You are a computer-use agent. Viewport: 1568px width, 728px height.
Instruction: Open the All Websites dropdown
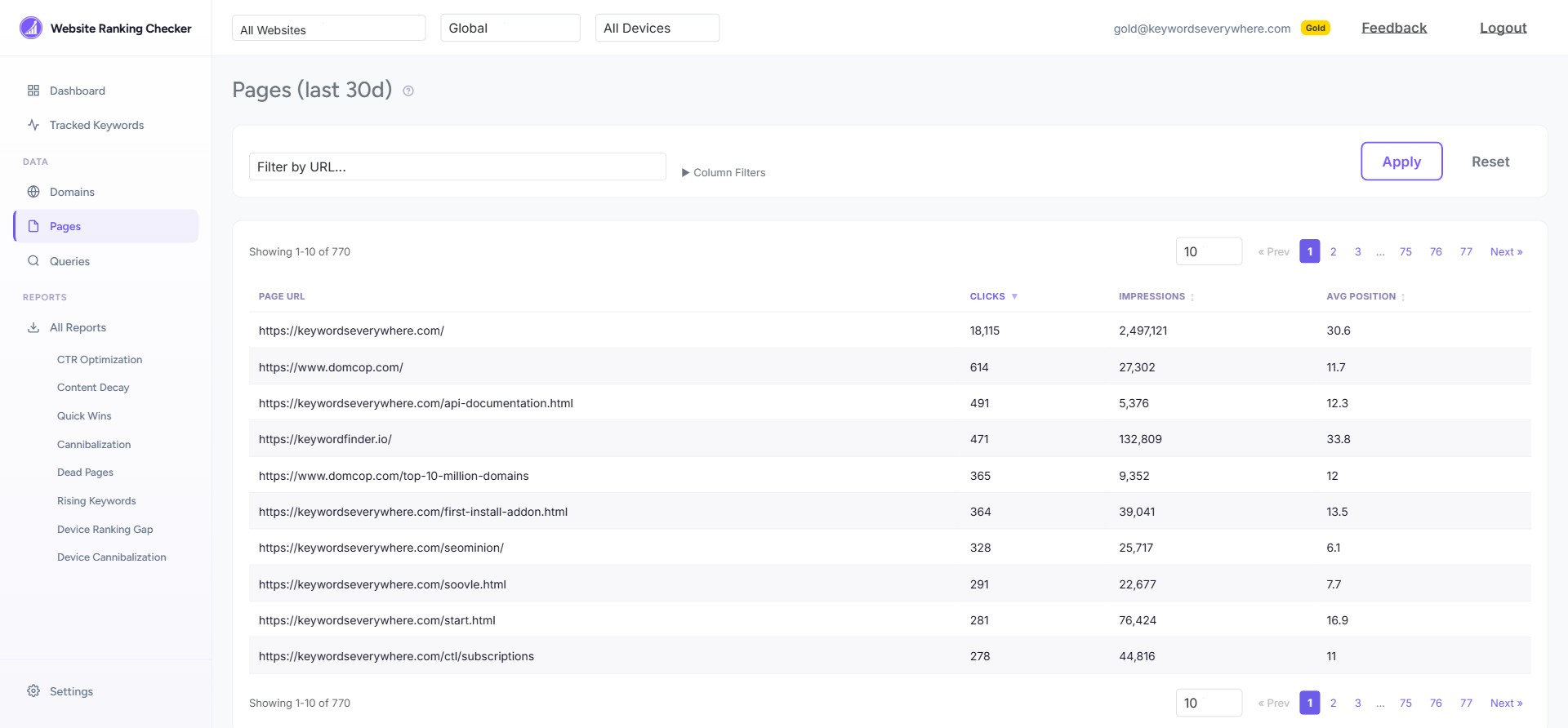click(328, 29)
